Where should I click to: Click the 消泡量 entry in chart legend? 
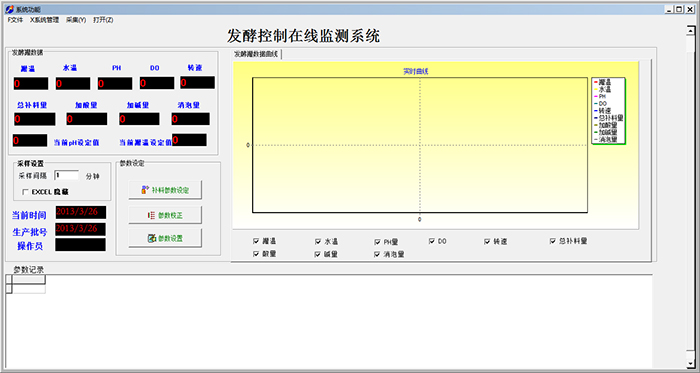[606, 140]
